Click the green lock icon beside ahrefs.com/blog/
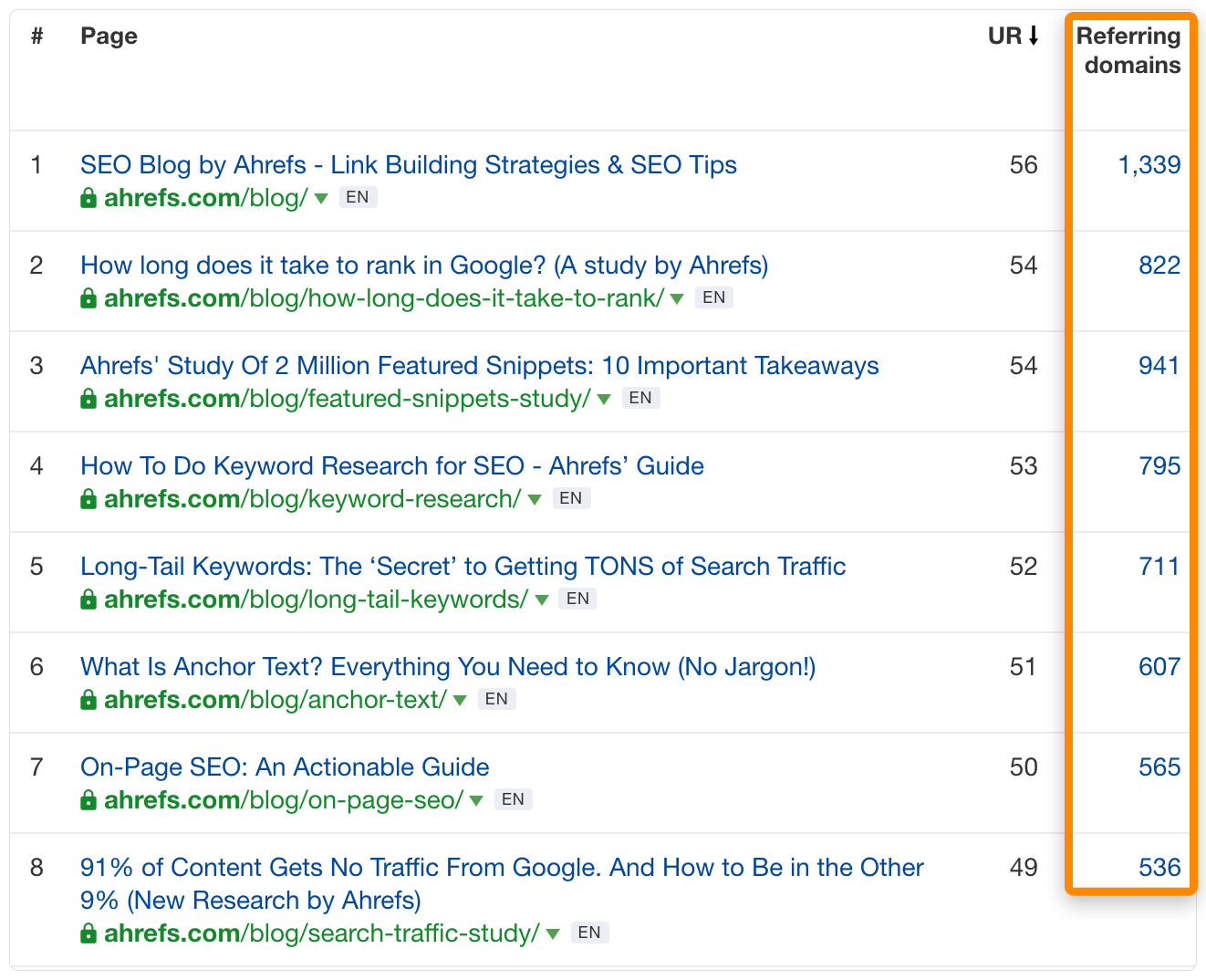The image size is (1206, 980). tap(88, 198)
